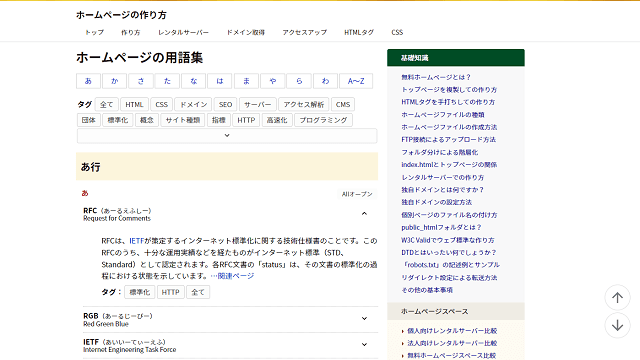Open 「robots.txt」の記述例とサンプル link
The width and height of the screenshot is (640, 360).
coord(451,265)
